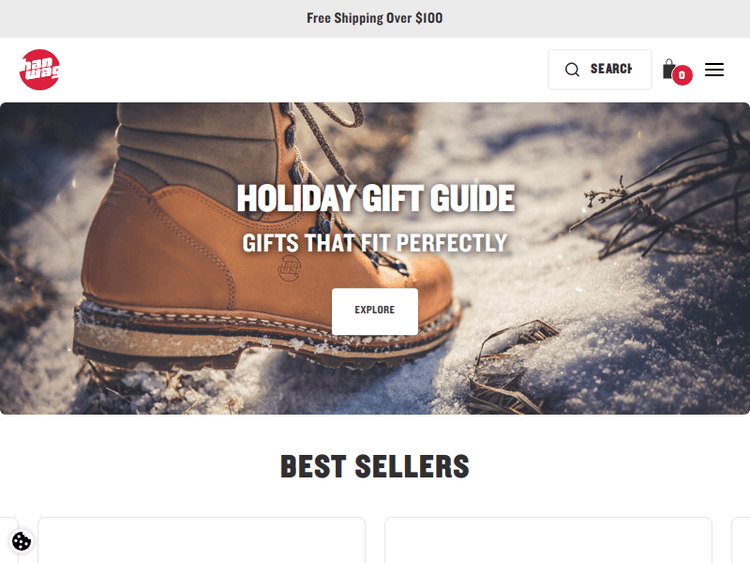The height and width of the screenshot is (563, 750).
Task: Open the second full best seller card
Action: pos(548,540)
